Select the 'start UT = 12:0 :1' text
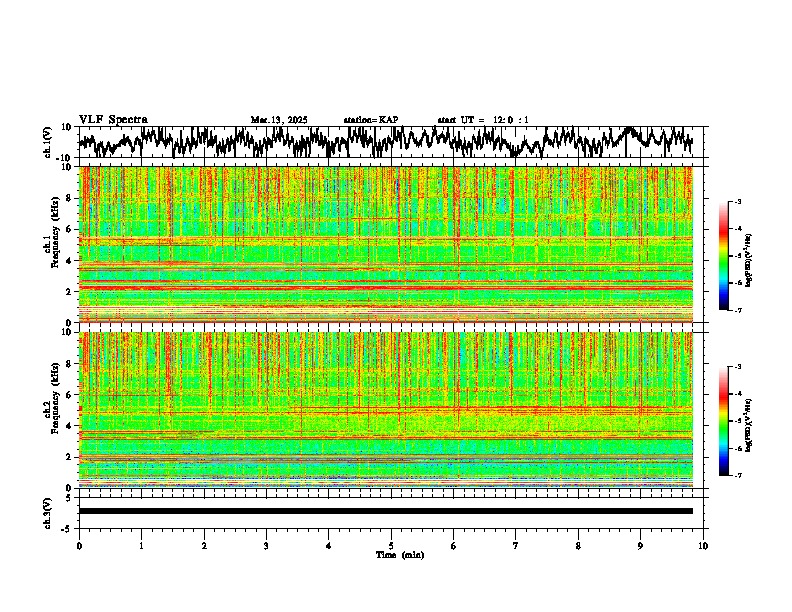The height and width of the screenshot is (612, 792). click(x=483, y=120)
